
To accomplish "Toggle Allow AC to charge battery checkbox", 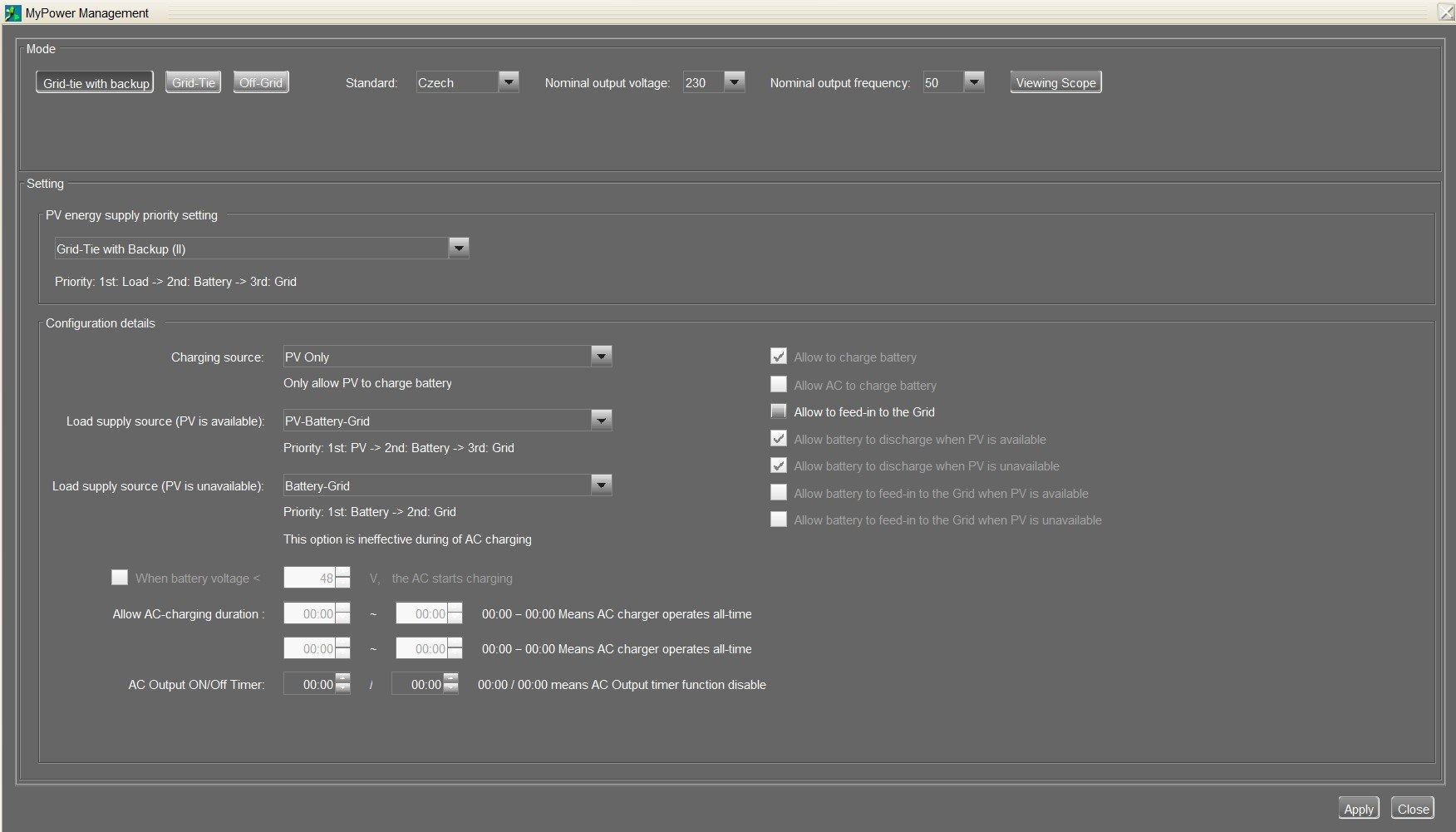I will (x=779, y=385).
